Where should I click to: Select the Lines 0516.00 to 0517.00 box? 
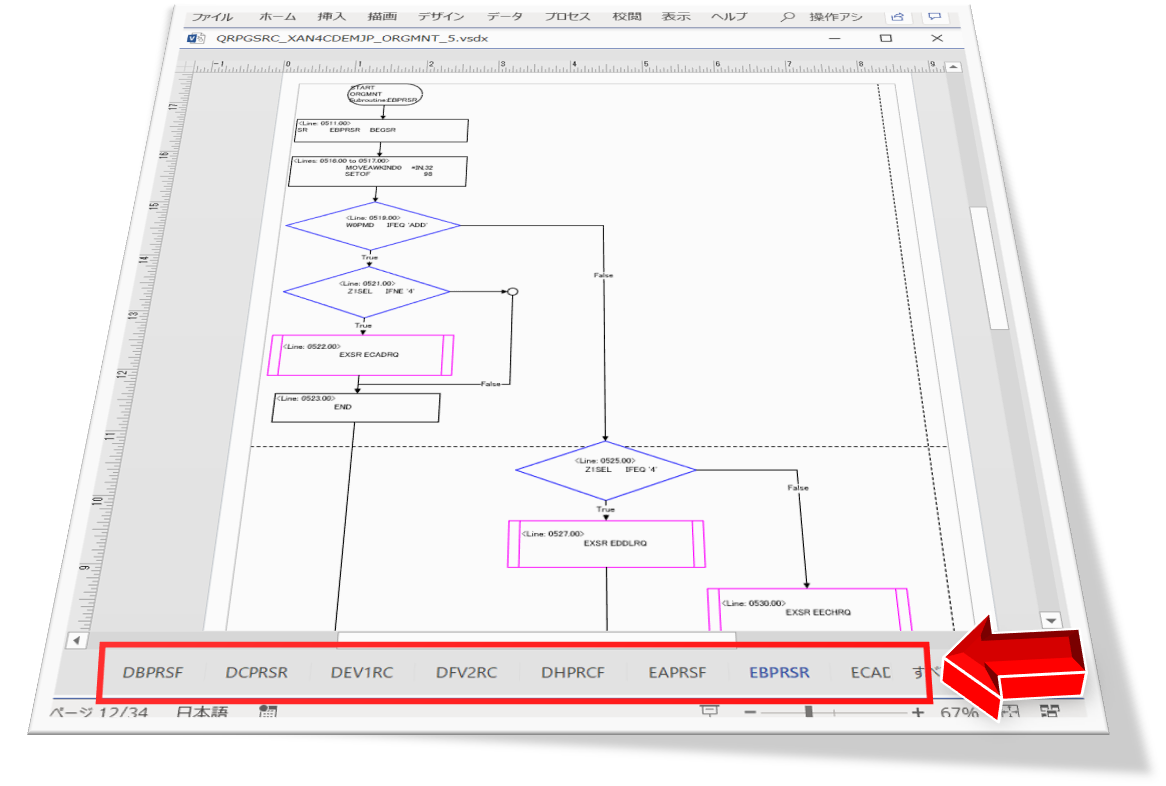coord(378,171)
